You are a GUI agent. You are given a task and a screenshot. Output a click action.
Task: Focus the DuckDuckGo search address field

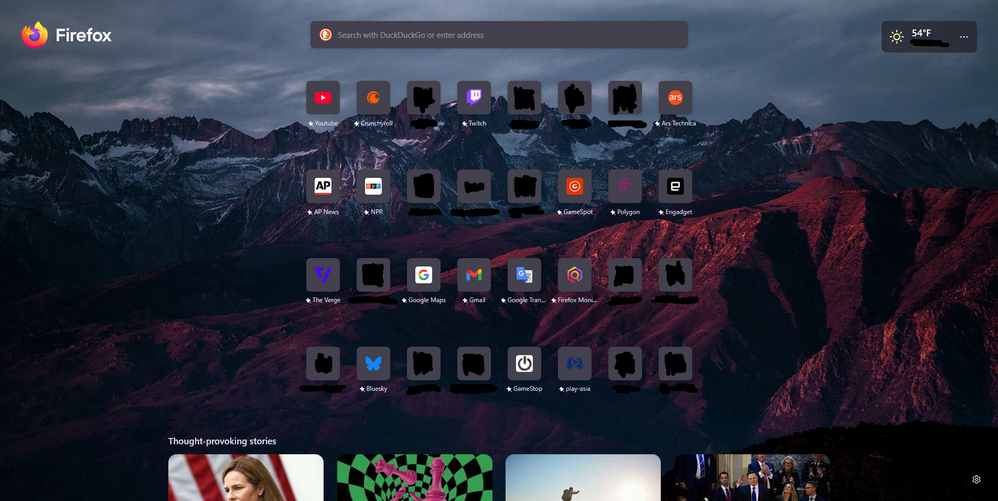click(x=499, y=34)
